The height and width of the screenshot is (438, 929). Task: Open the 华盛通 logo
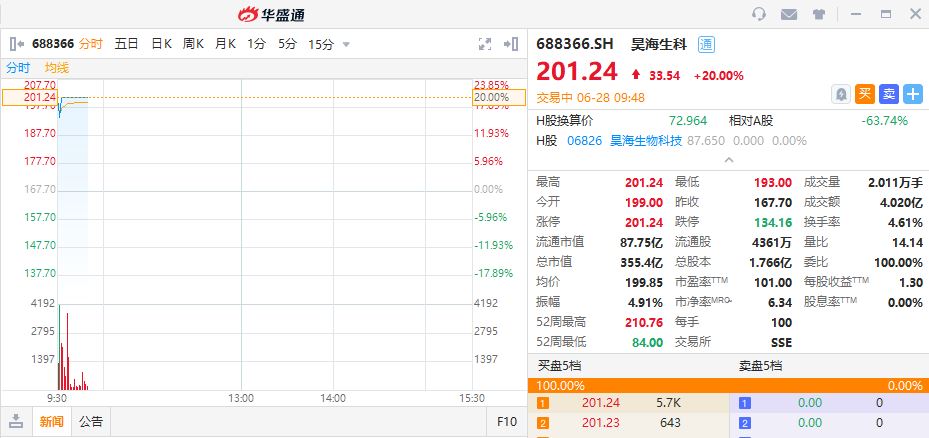click(271, 14)
